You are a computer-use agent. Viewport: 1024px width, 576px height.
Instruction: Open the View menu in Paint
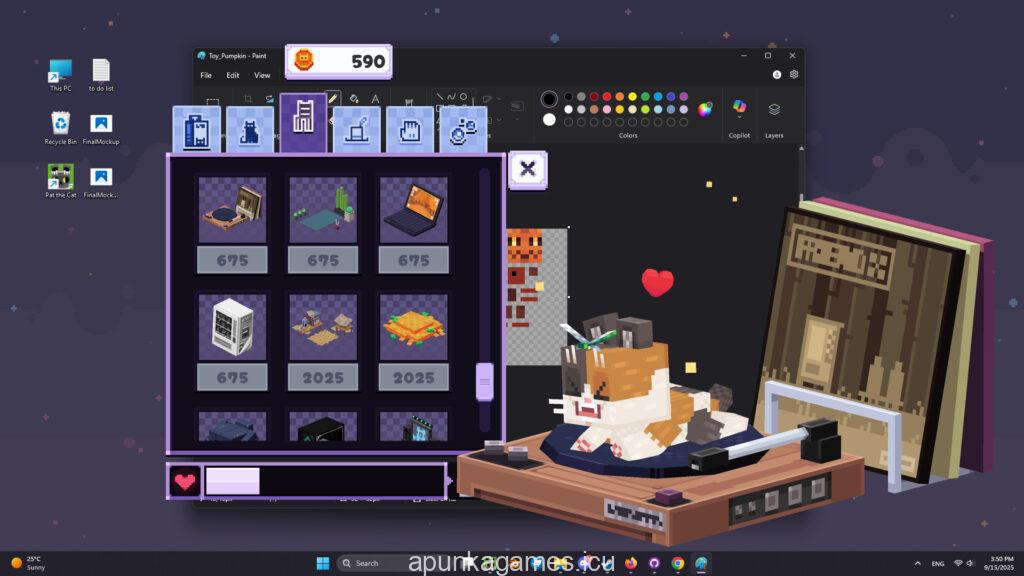click(262, 75)
